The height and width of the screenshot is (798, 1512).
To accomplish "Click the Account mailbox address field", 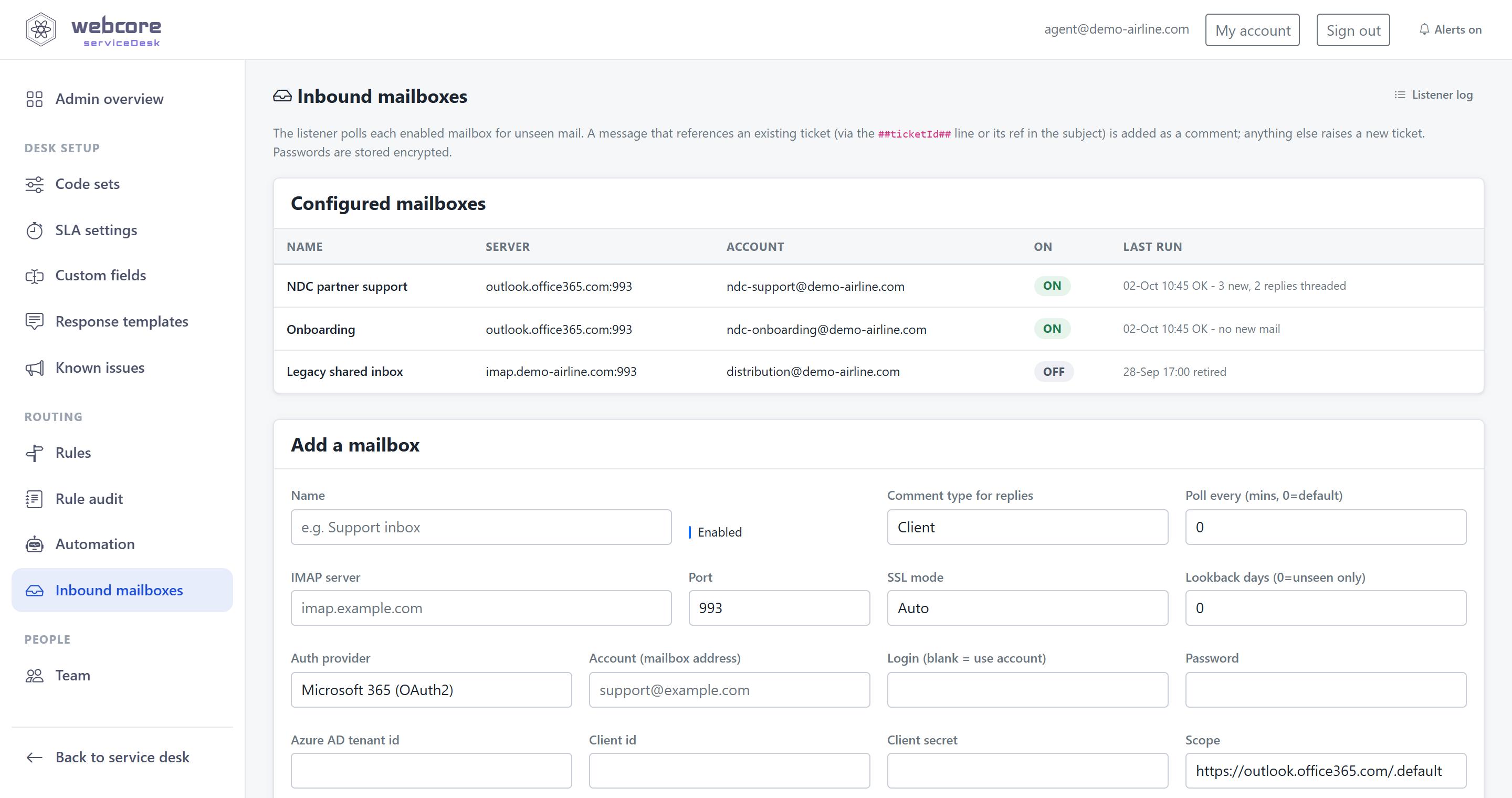I will (729, 690).
